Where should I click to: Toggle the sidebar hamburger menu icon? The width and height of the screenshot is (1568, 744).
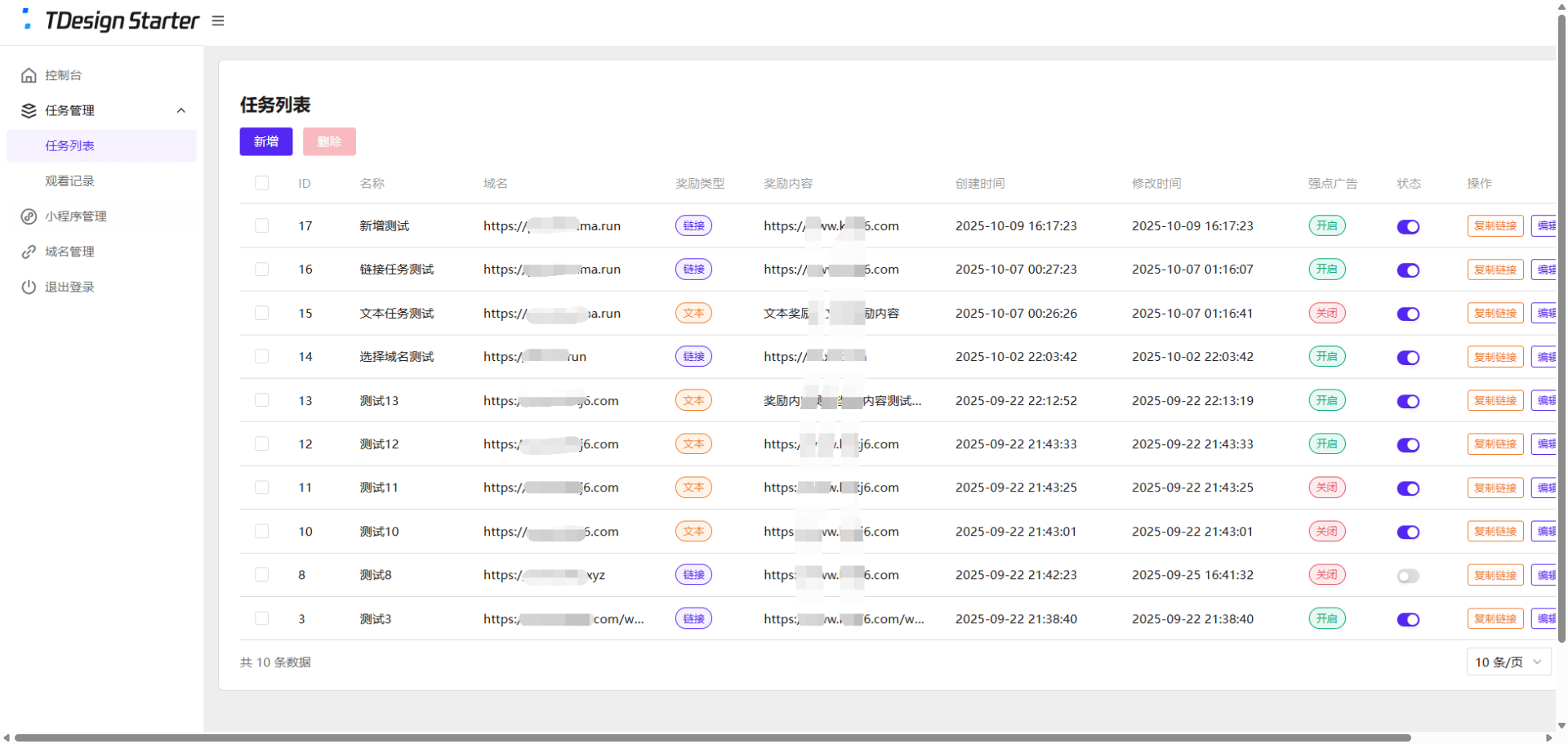pyautogui.click(x=218, y=21)
